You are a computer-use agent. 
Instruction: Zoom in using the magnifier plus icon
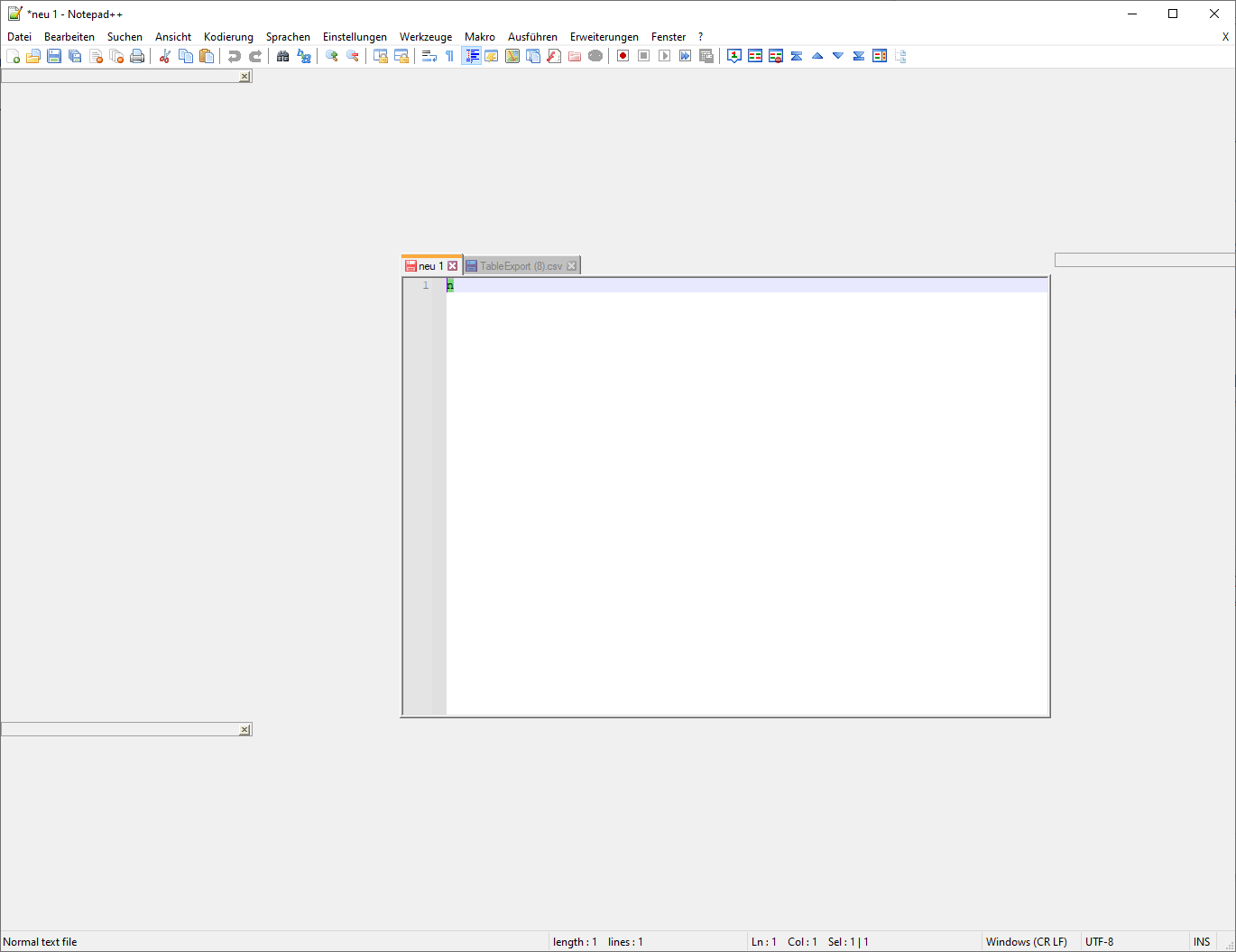click(x=332, y=56)
